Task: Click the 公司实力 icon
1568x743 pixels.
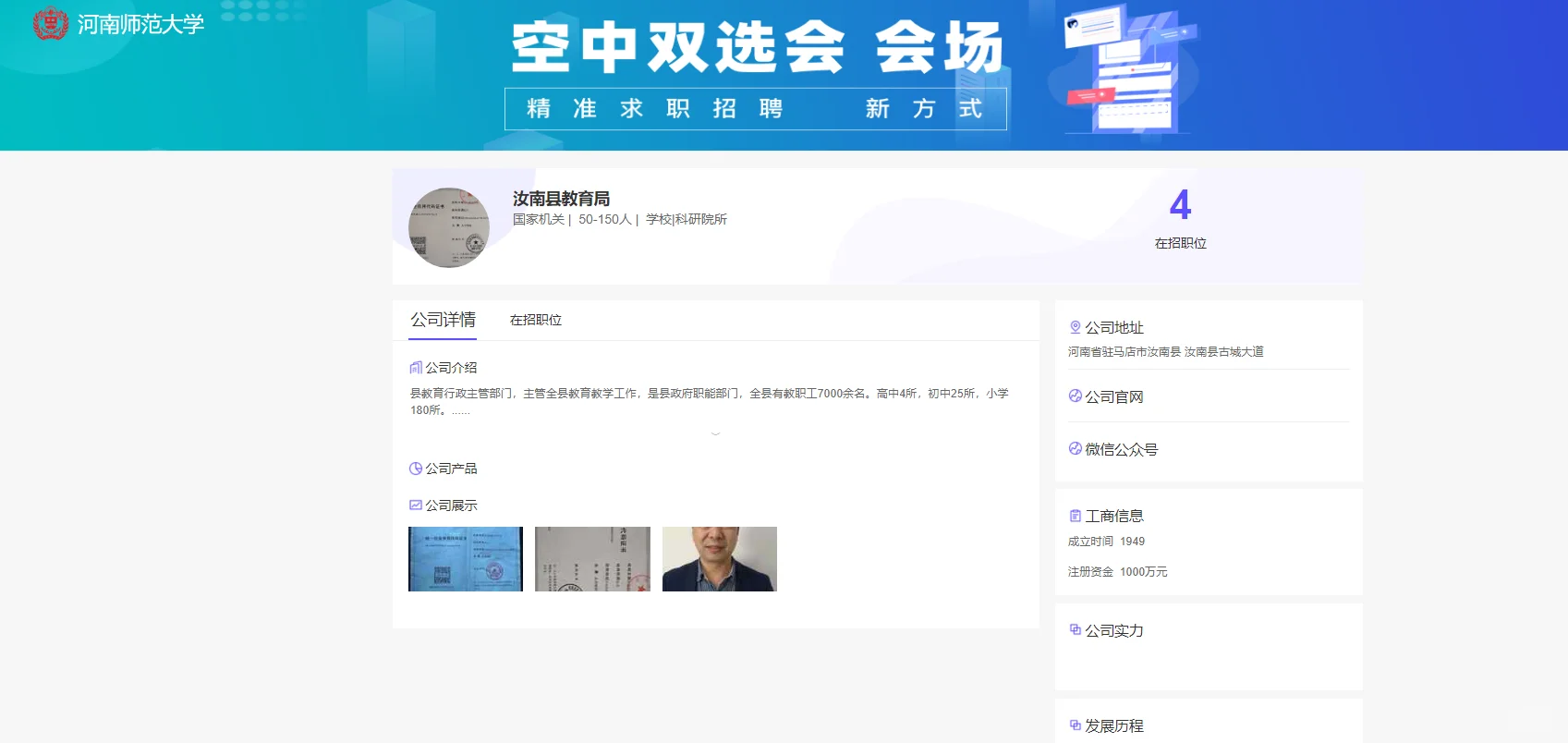Action: click(1076, 630)
